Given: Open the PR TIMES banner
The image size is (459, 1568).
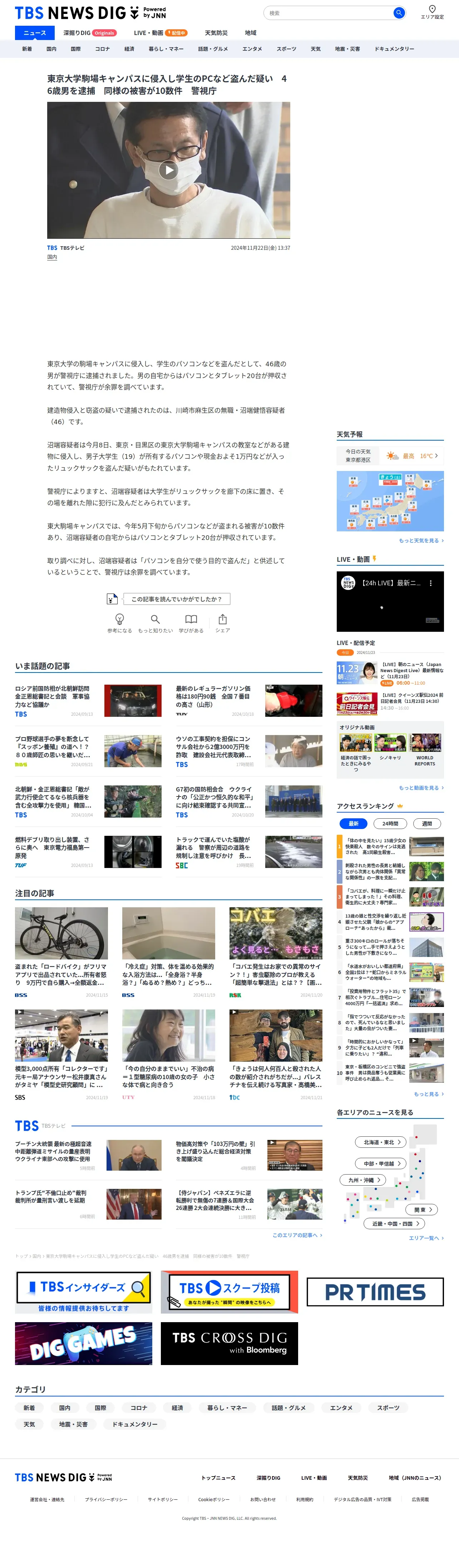Looking at the screenshot, I should [x=375, y=1292].
